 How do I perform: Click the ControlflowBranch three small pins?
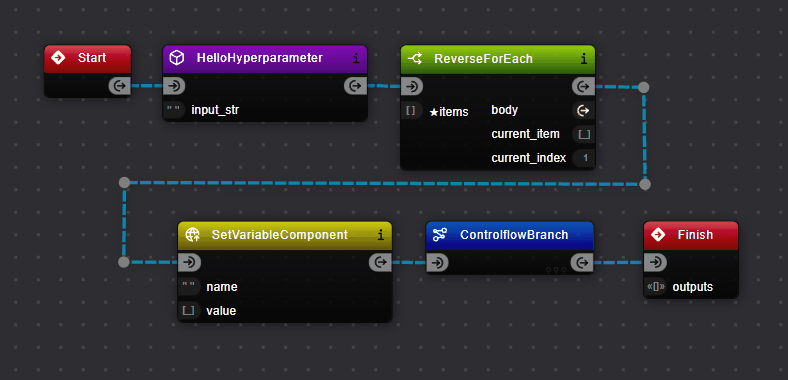[556, 270]
